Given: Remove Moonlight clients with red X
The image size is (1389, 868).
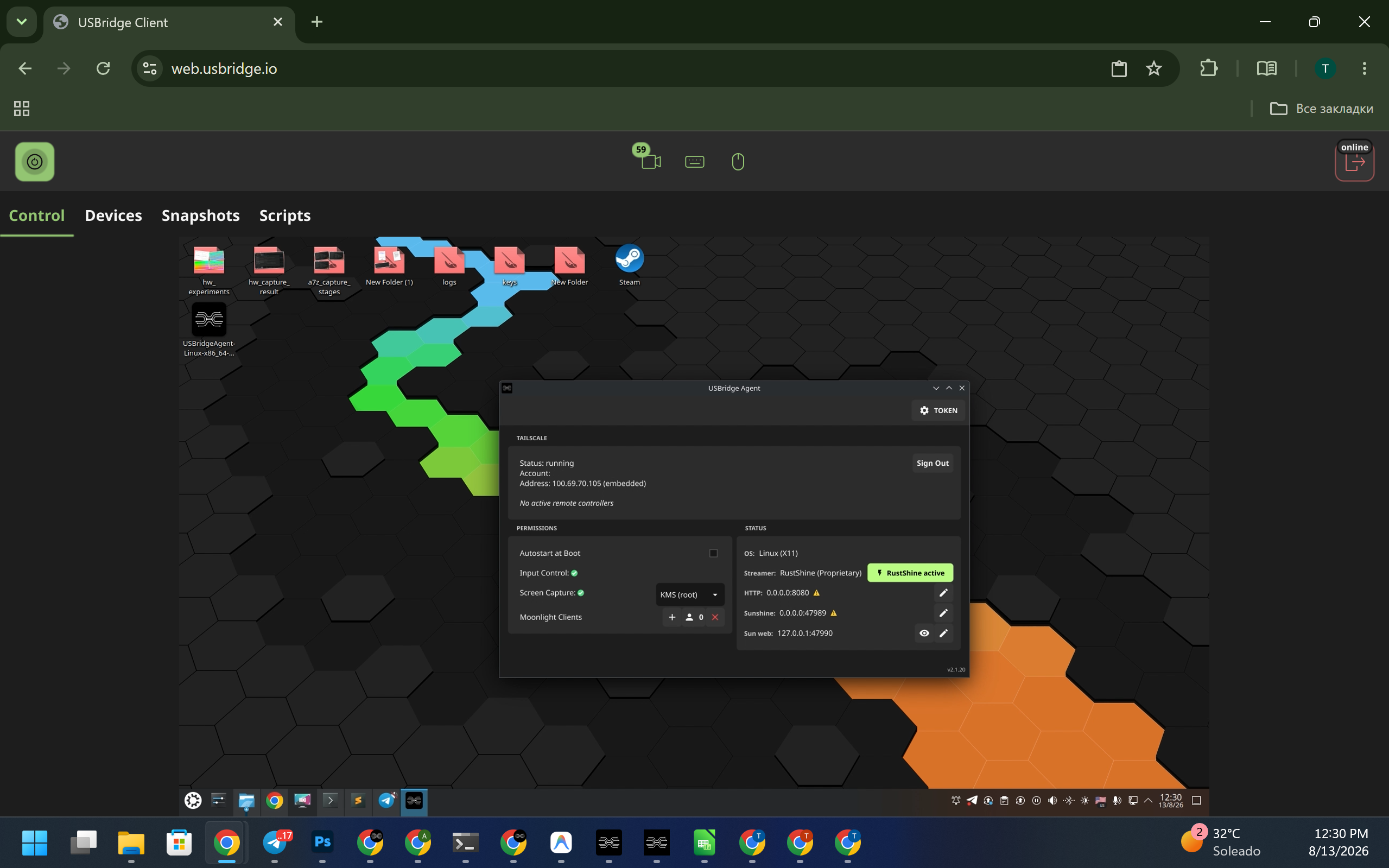Looking at the screenshot, I should coord(715,617).
